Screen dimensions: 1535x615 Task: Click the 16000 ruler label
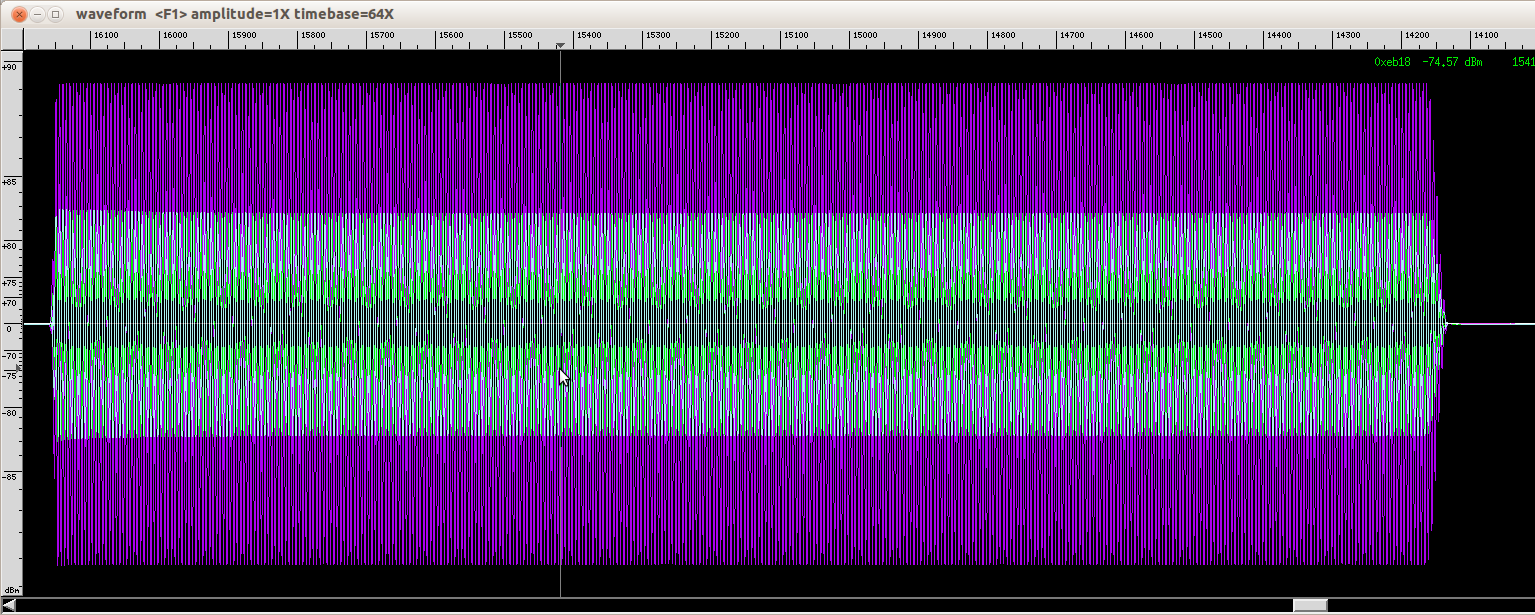click(174, 36)
